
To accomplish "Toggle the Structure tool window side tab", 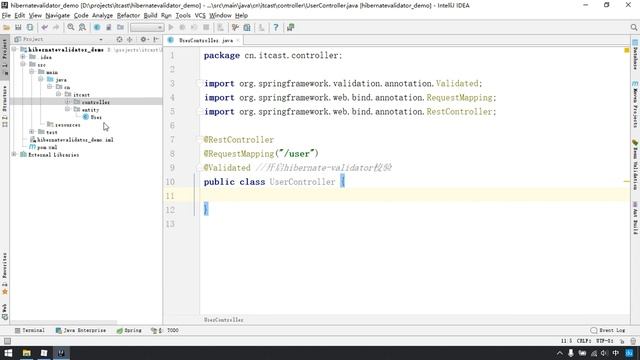I will tap(4, 106).
